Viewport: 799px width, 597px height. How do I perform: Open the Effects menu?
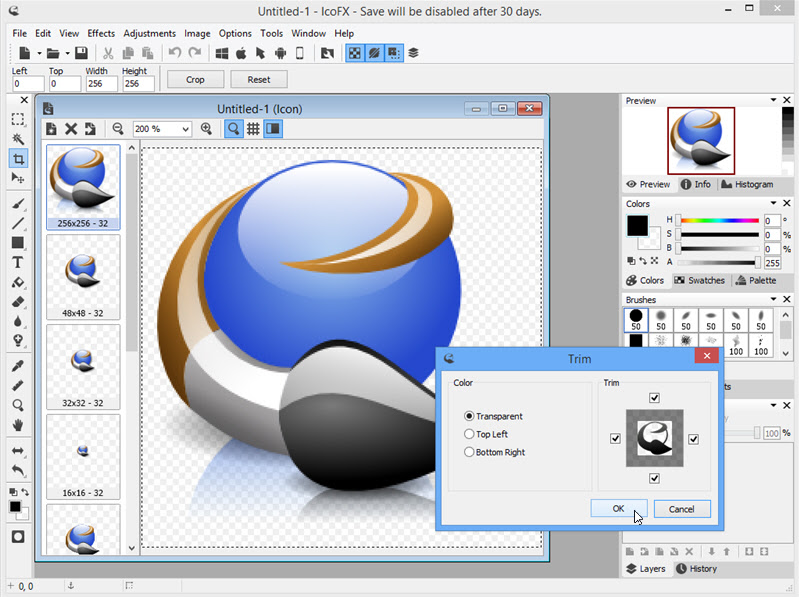click(101, 33)
